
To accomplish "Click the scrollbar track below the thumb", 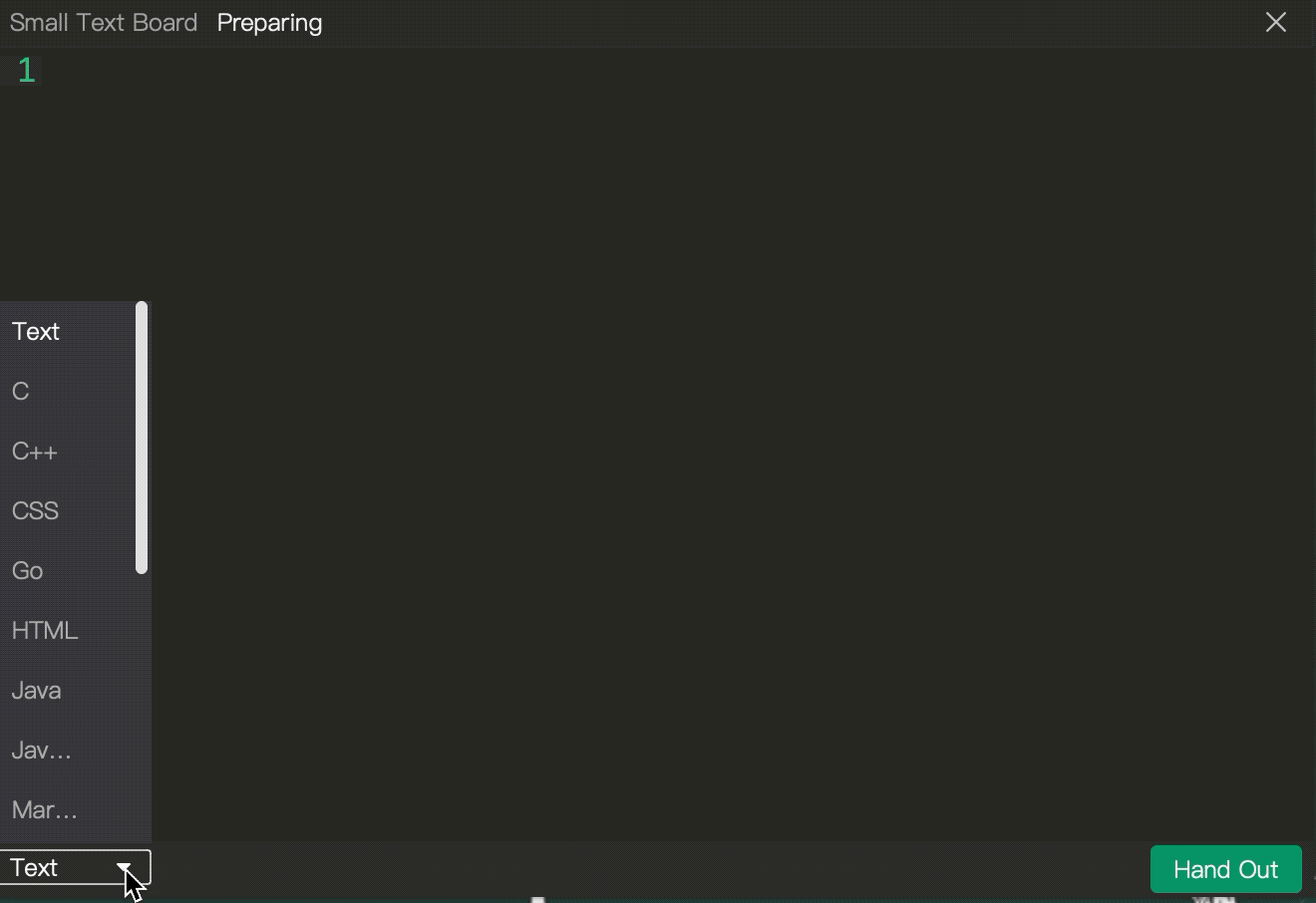I will click(142, 708).
